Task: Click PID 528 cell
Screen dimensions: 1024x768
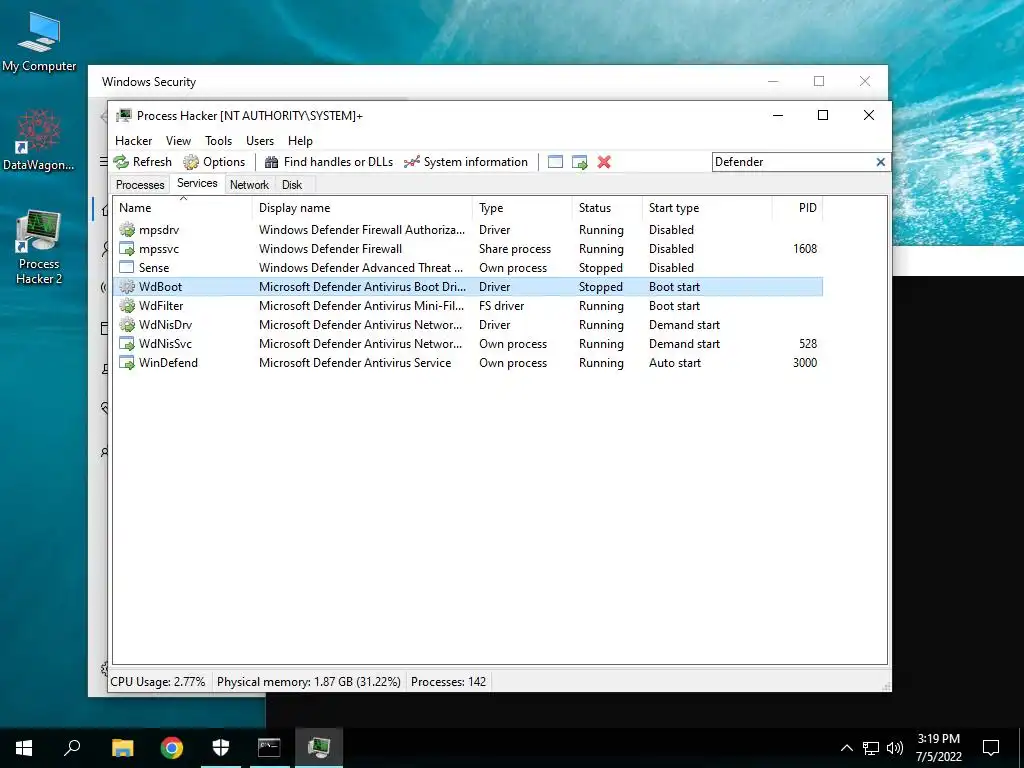Action: [808, 344]
